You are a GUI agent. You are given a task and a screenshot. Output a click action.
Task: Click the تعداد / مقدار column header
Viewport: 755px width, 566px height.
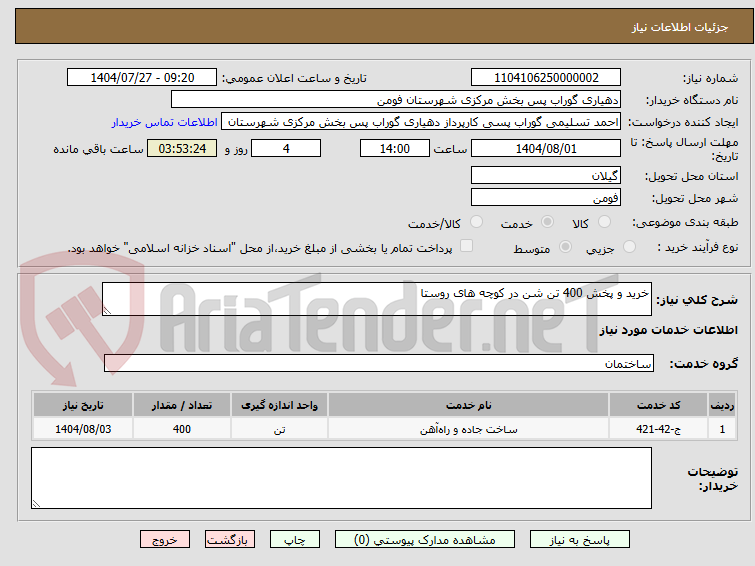tap(182, 405)
